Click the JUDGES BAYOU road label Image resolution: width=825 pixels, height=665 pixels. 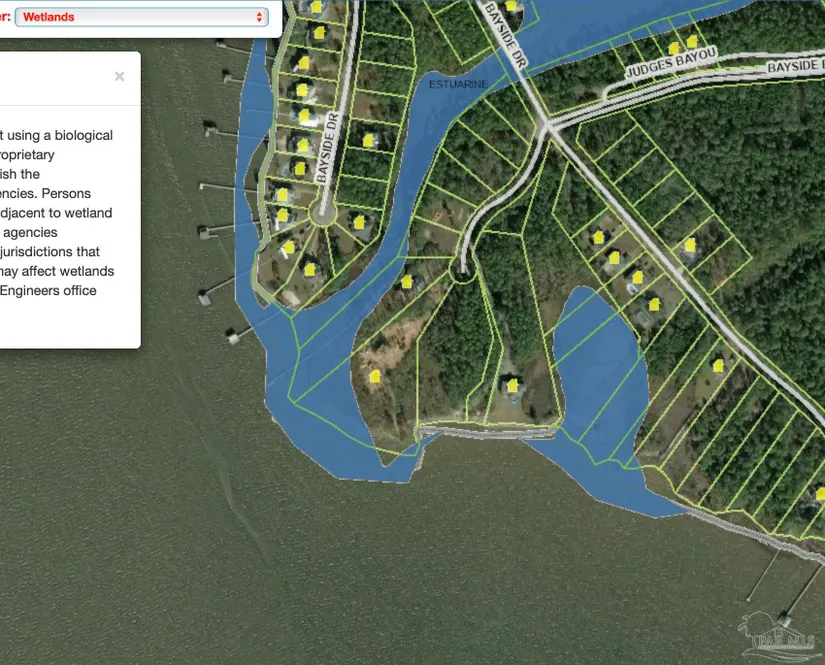tap(658, 69)
